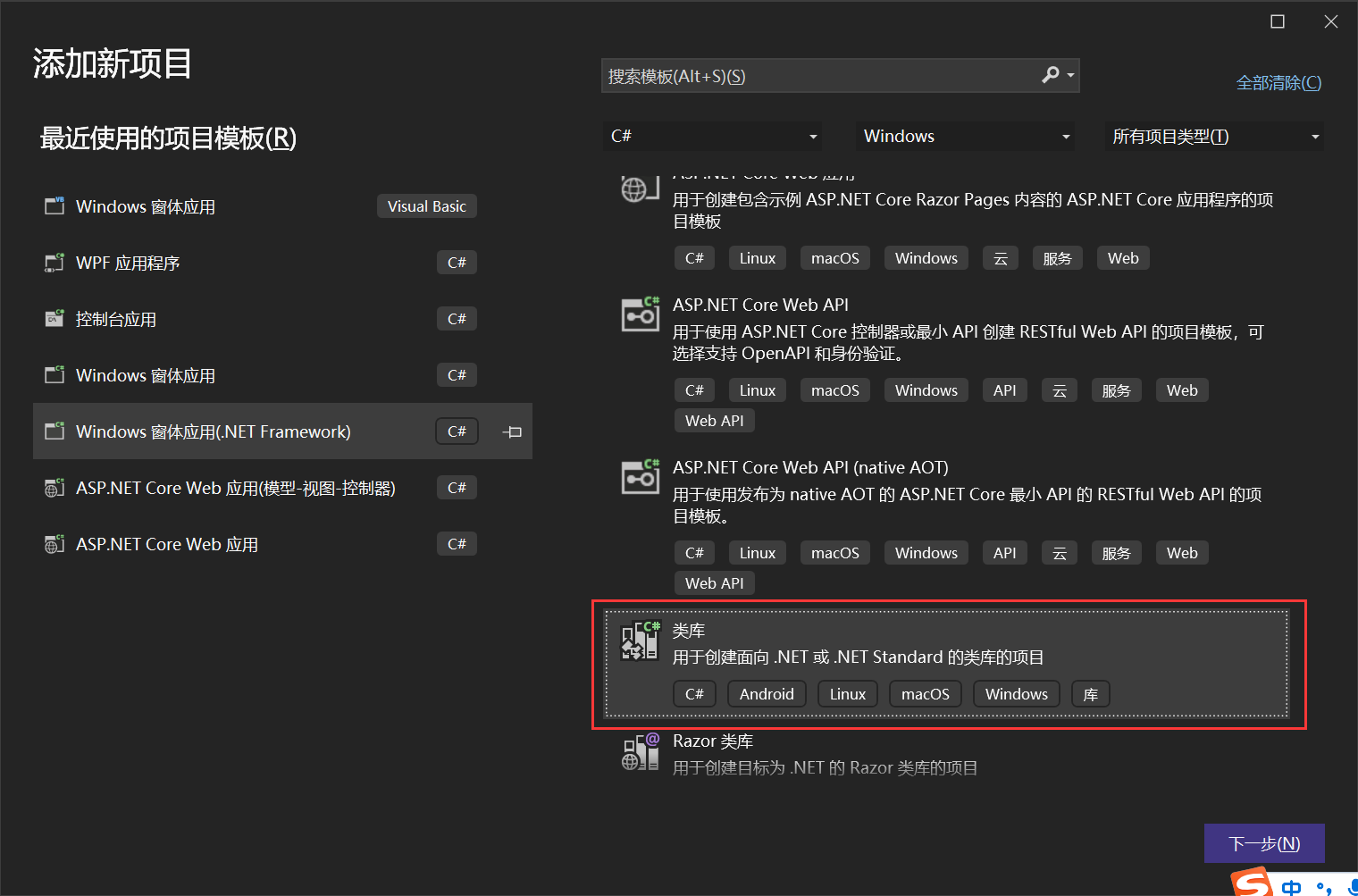
Task: Click the search magnifier icon
Action: tap(1051, 75)
